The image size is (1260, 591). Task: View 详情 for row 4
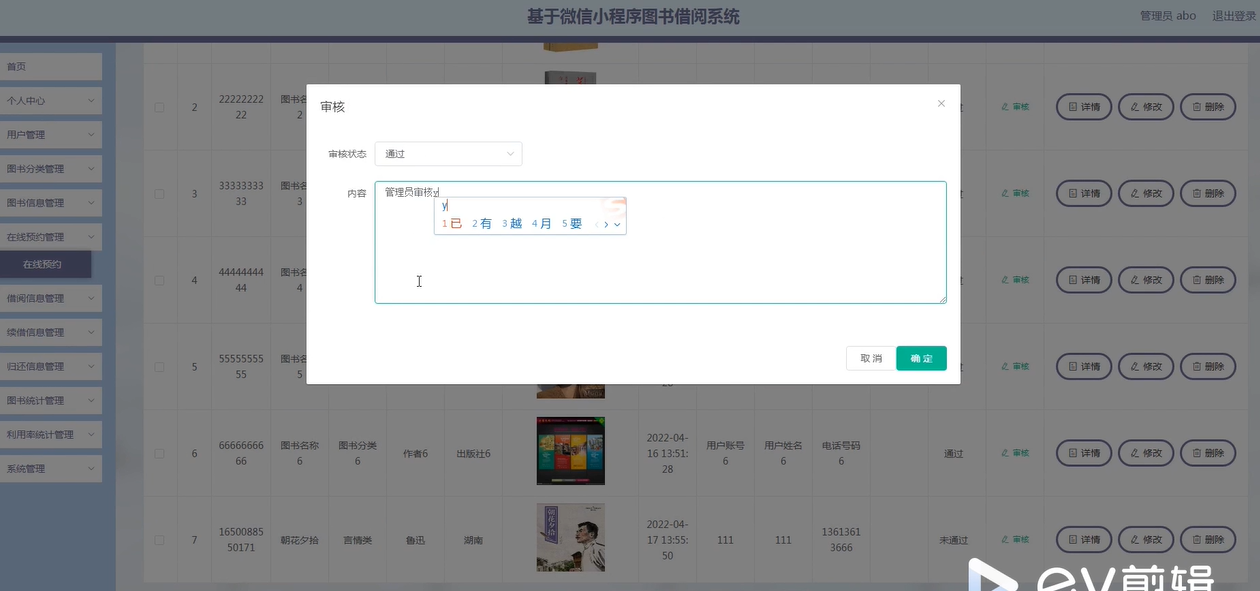[1084, 280]
